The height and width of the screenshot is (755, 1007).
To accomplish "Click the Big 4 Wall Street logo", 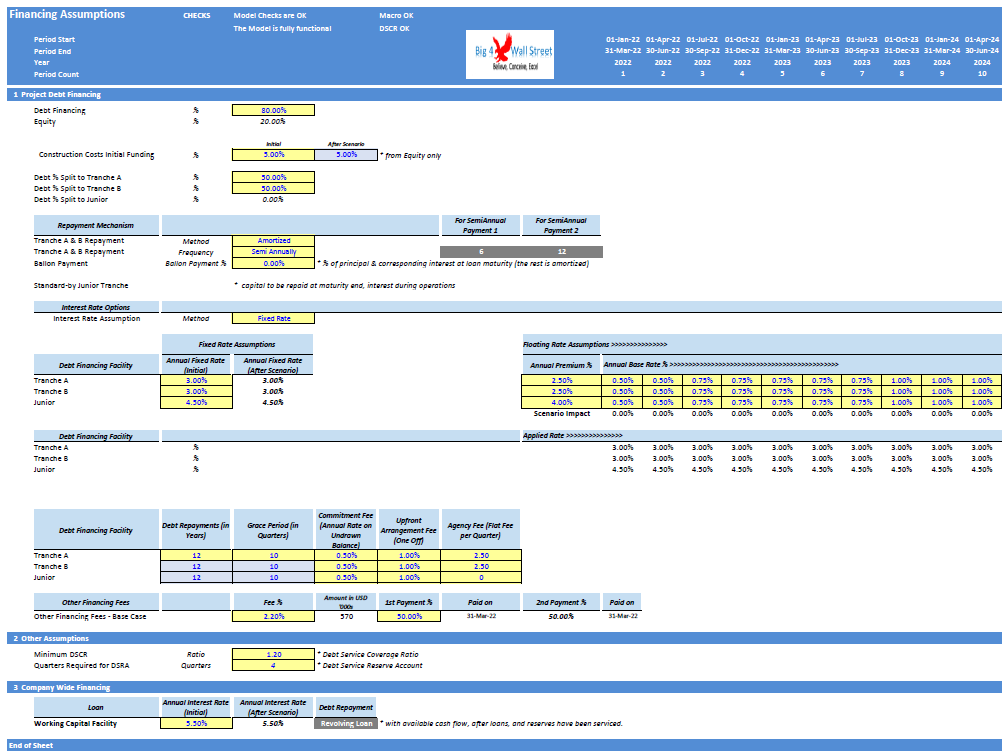I will pyautogui.click(x=510, y=55).
